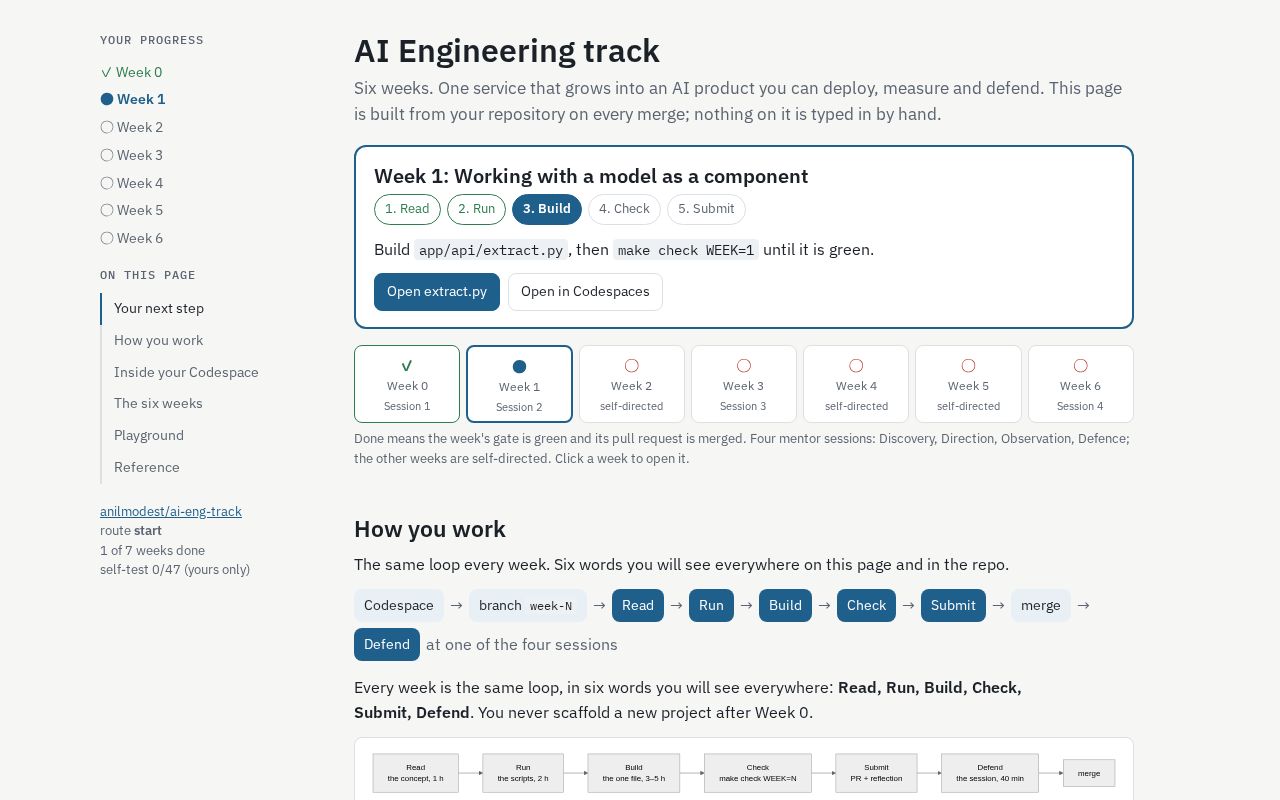
Task: Click the 'Build' chip in loop row
Action: coord(785,605)
